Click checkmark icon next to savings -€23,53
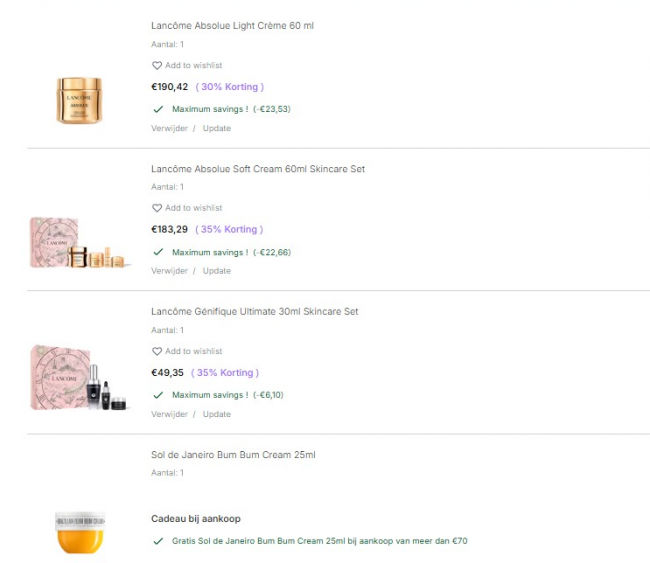 click(x=158, y=108)
